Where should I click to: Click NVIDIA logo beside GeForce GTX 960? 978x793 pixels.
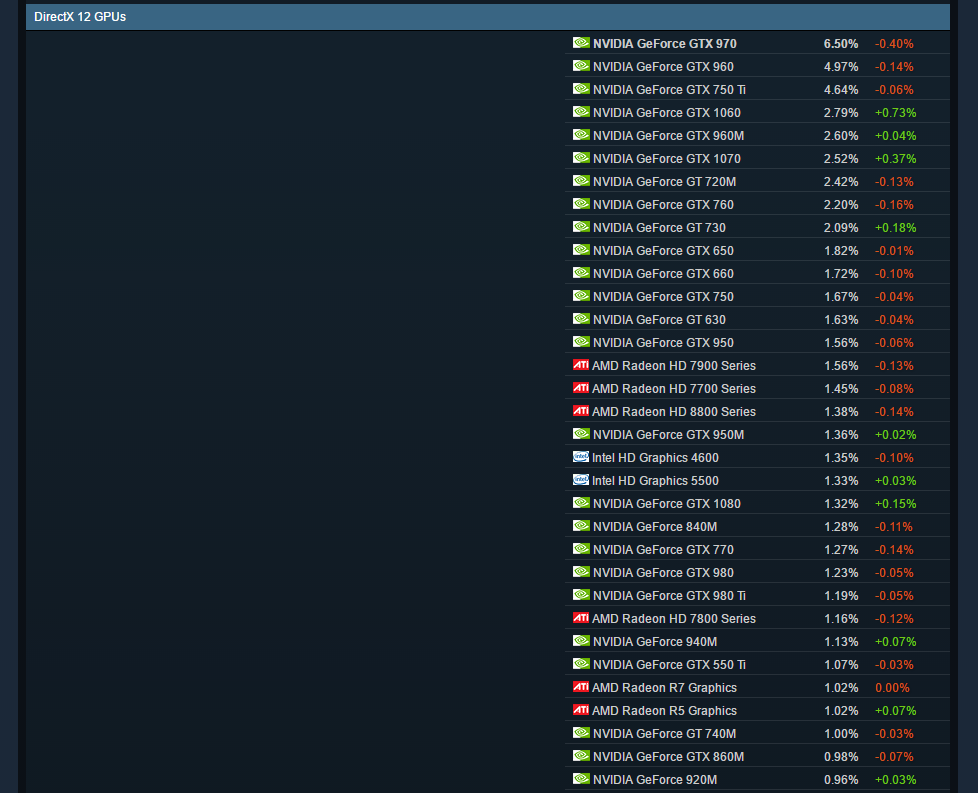(x=581, y=66)
